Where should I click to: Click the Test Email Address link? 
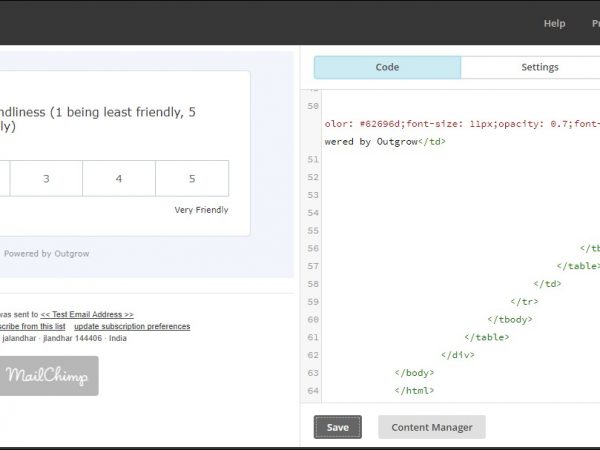coord(86,314)
